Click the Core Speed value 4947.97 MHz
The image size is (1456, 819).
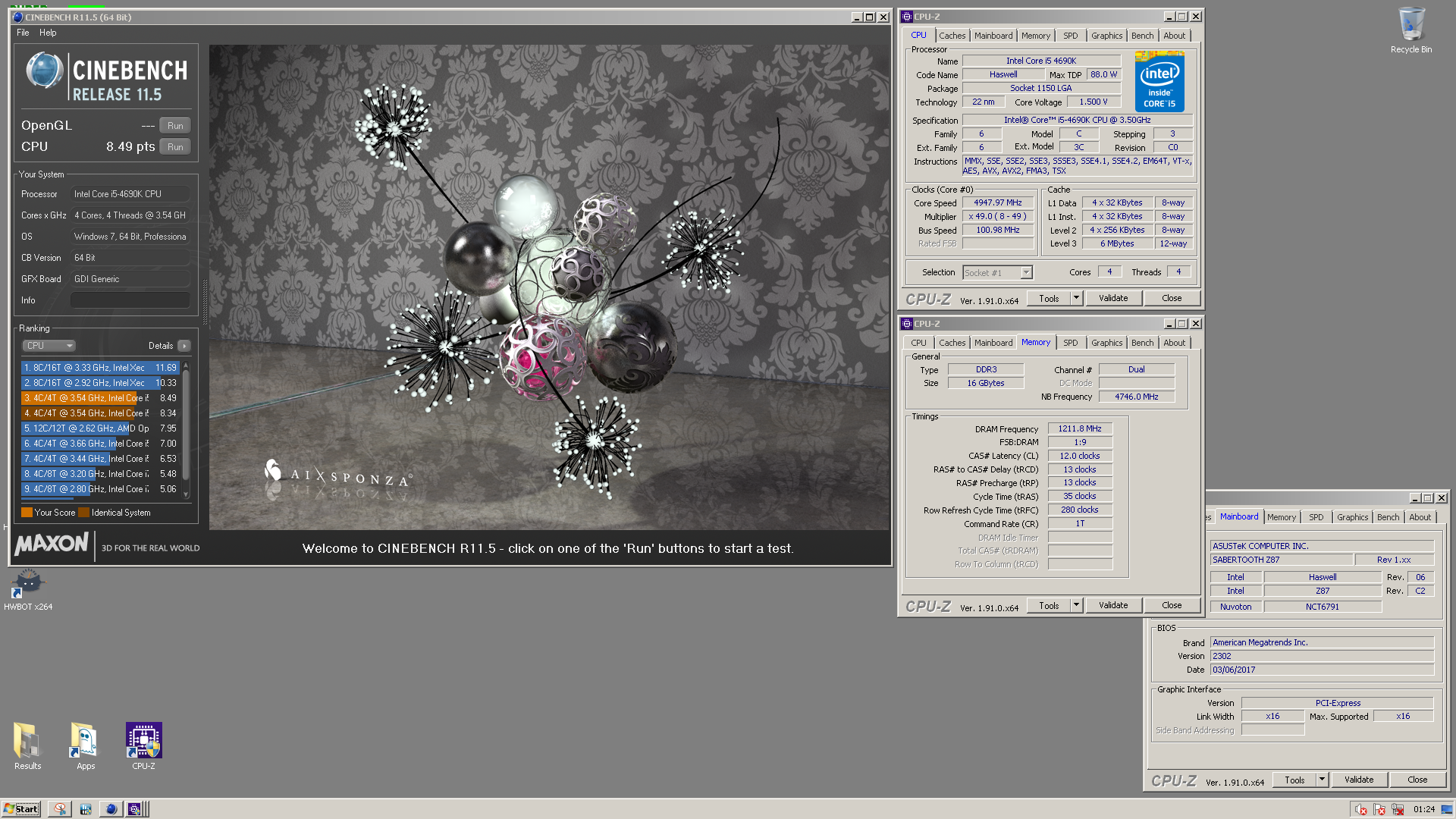click(x=998, y=202)
